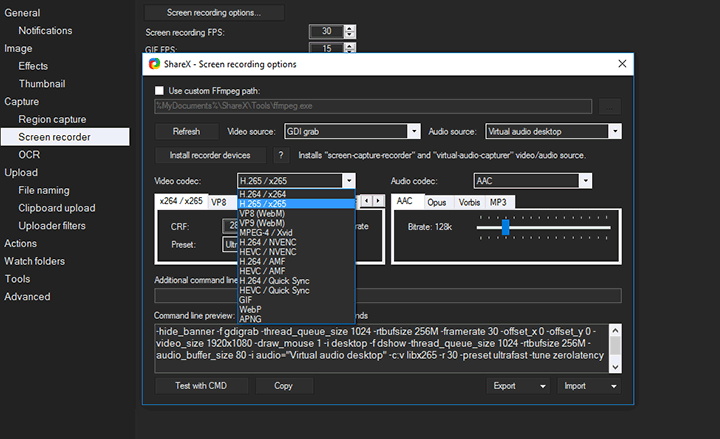Open the Audio source dropdown
The height and width of the screenshot is (439, 720).
[x=552, y=131]
